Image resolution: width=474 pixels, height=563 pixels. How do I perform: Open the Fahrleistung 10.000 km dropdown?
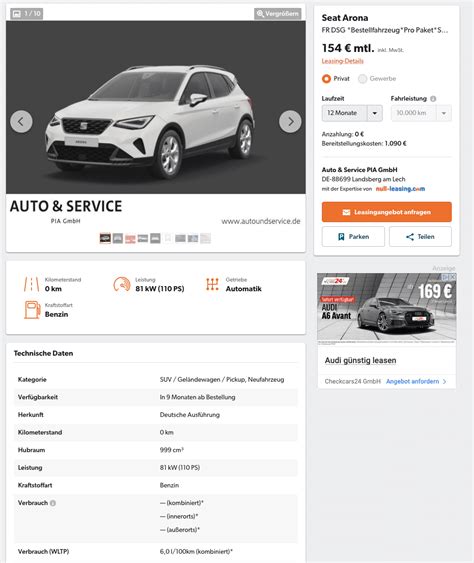click(421, 113)
